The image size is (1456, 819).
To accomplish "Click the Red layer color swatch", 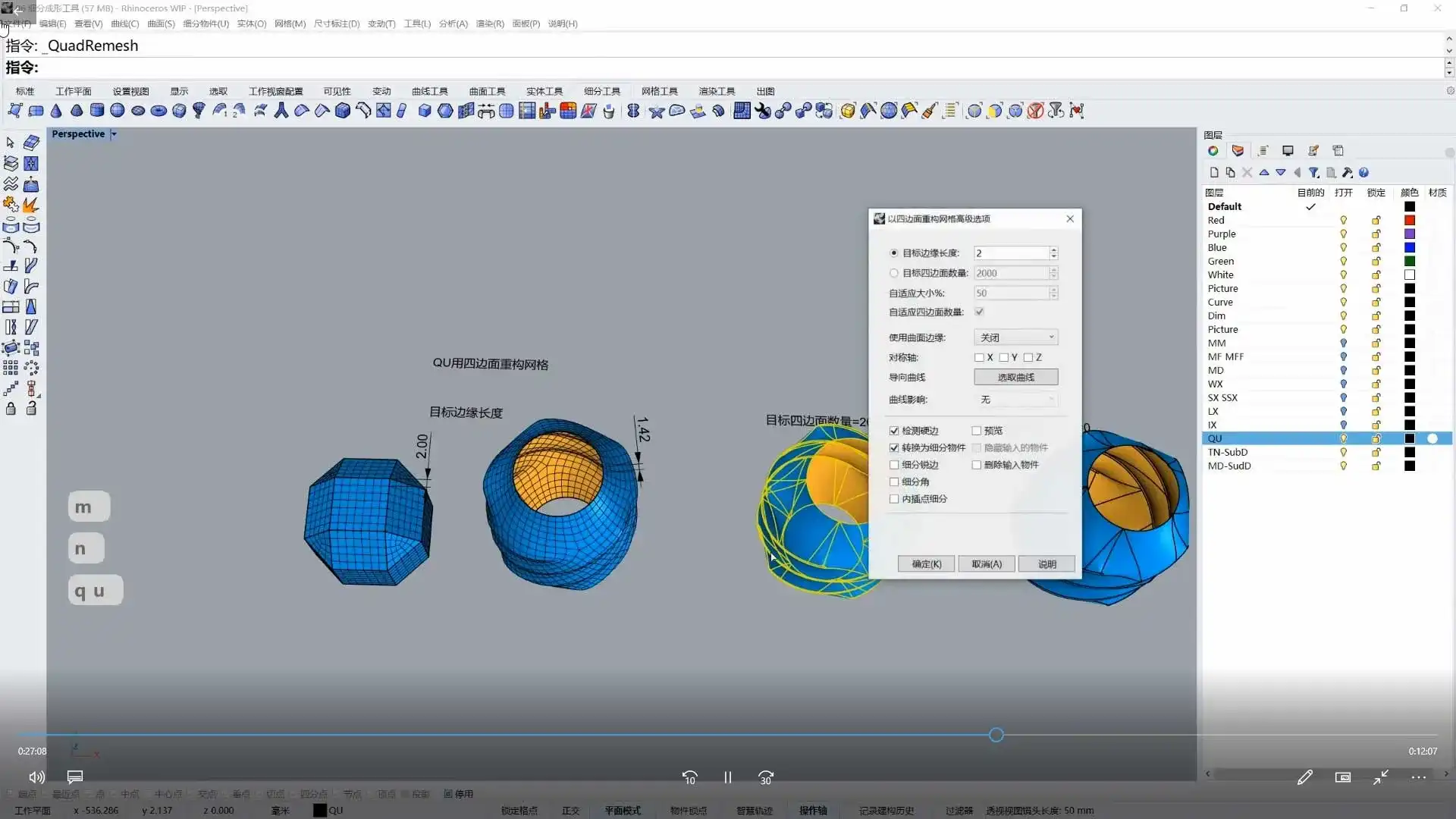I will pos(1410,220).
